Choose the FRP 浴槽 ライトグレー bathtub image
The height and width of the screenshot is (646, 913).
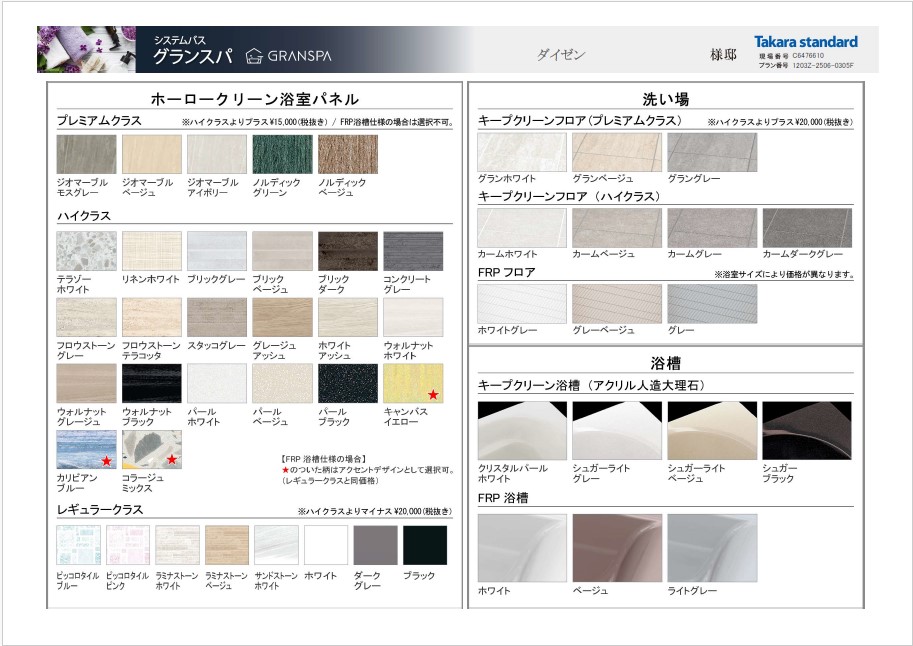tap(712, 548)
